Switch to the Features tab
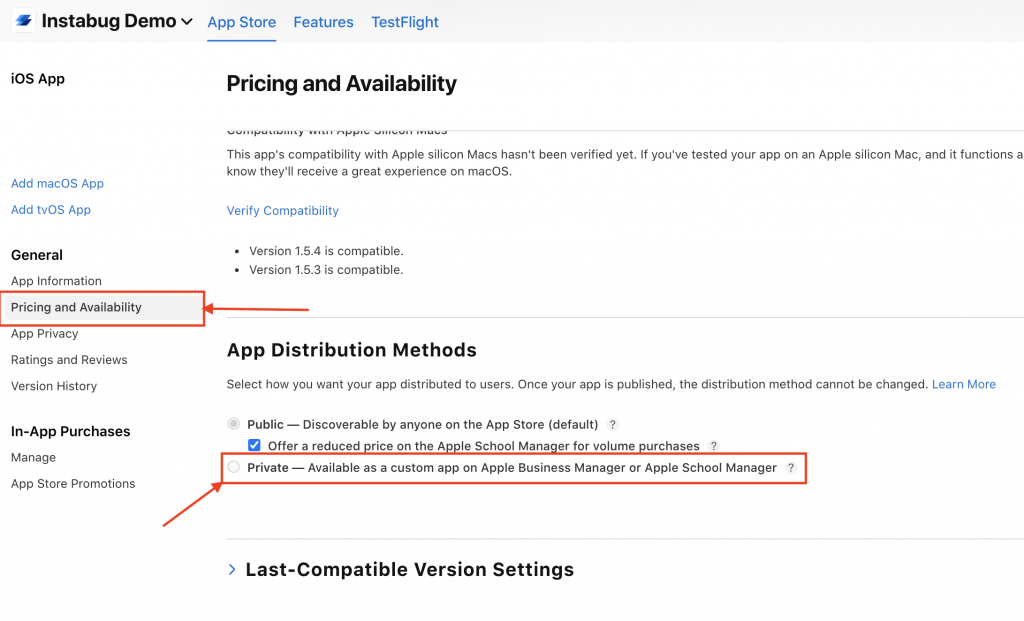 pos(323,22)
